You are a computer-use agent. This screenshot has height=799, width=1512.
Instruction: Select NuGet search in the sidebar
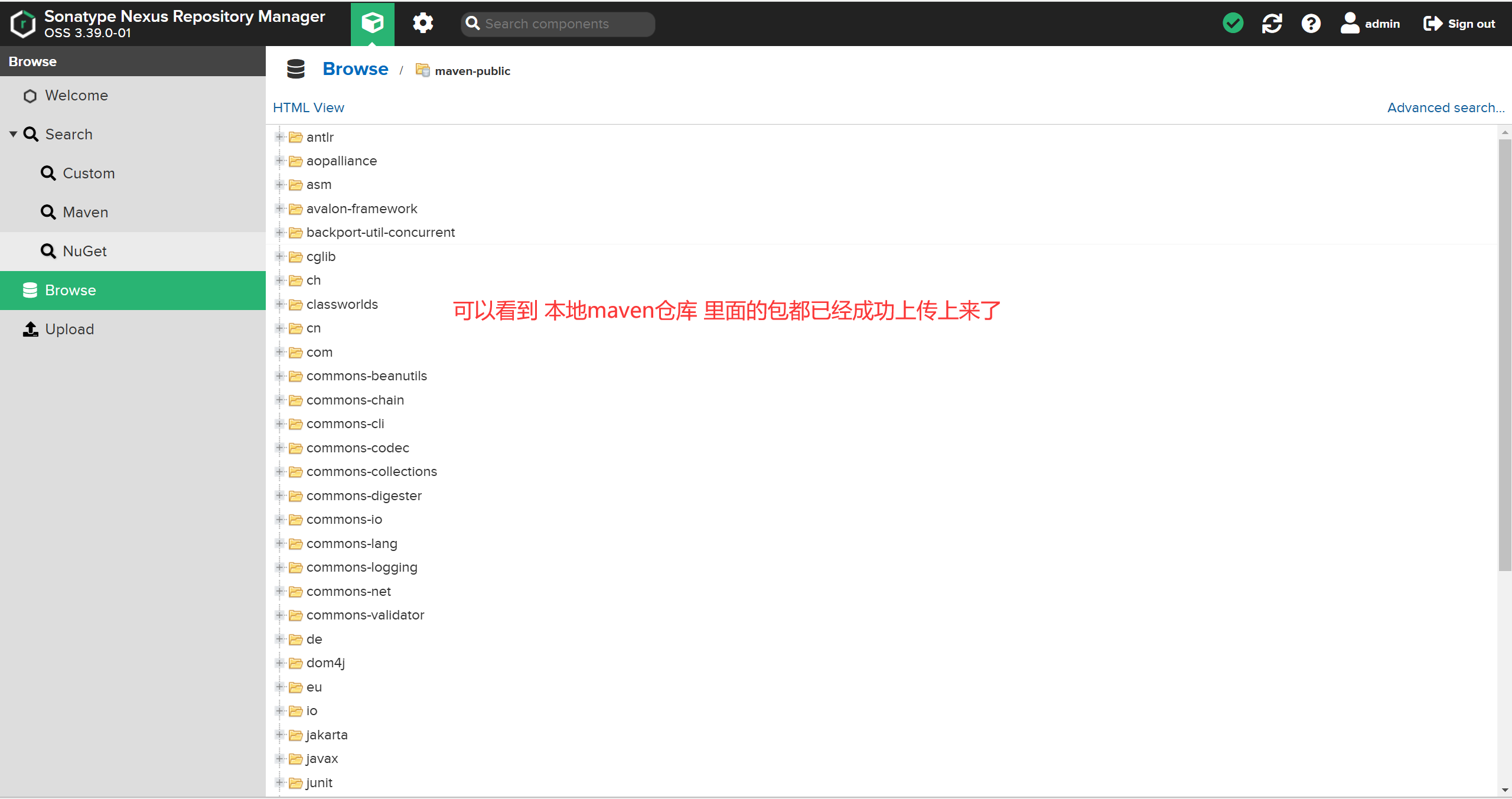pos(84,251)
